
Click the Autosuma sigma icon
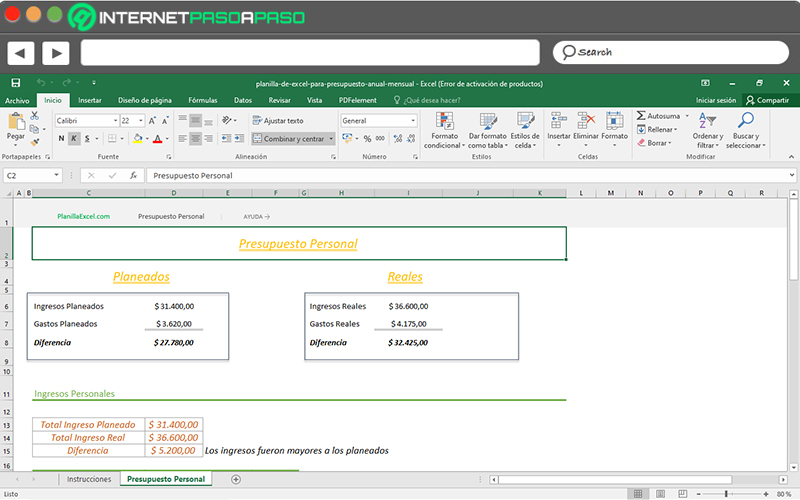point(641,116)
